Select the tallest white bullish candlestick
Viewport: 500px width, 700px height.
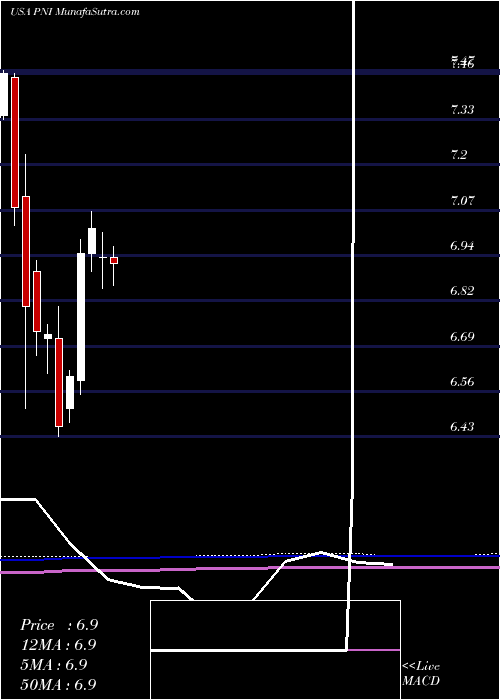[81, 317]
